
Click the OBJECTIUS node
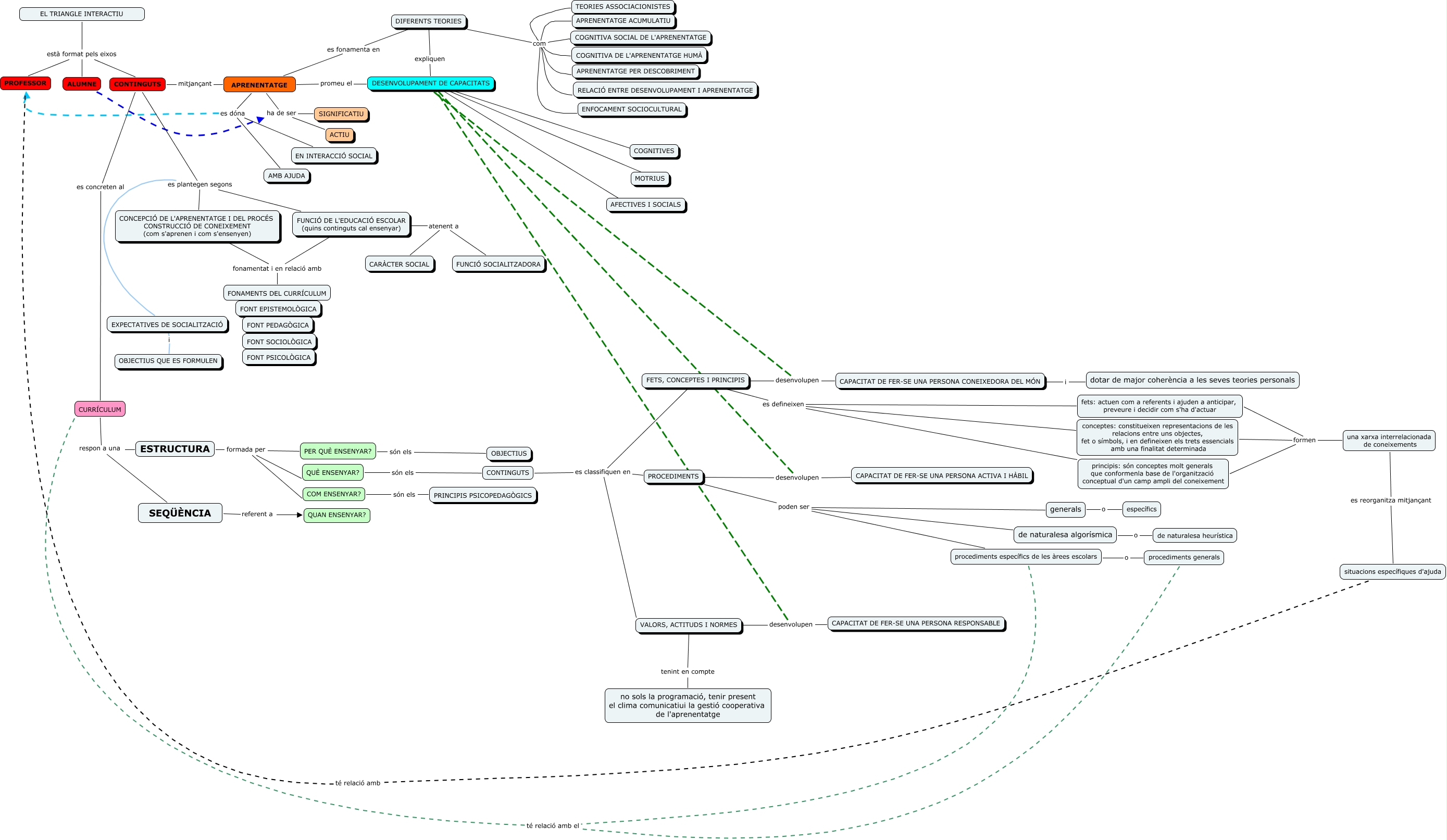[509, 454]
